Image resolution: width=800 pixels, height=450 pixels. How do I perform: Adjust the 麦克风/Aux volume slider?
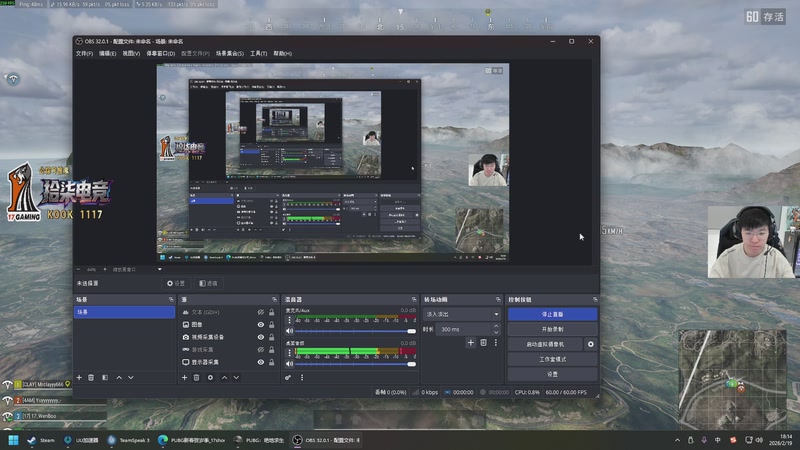point(355,331)
